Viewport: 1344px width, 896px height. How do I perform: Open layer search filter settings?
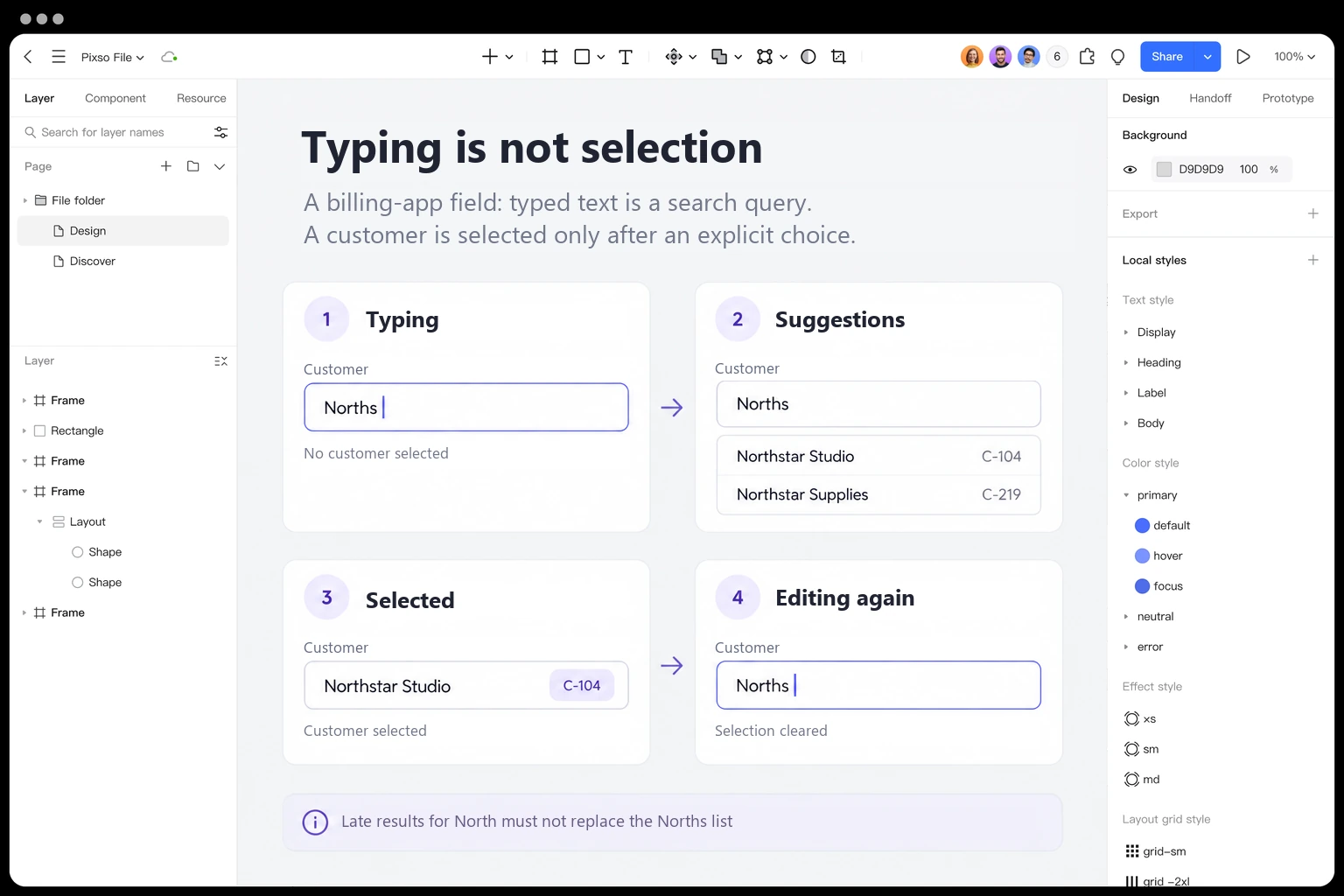220,132
